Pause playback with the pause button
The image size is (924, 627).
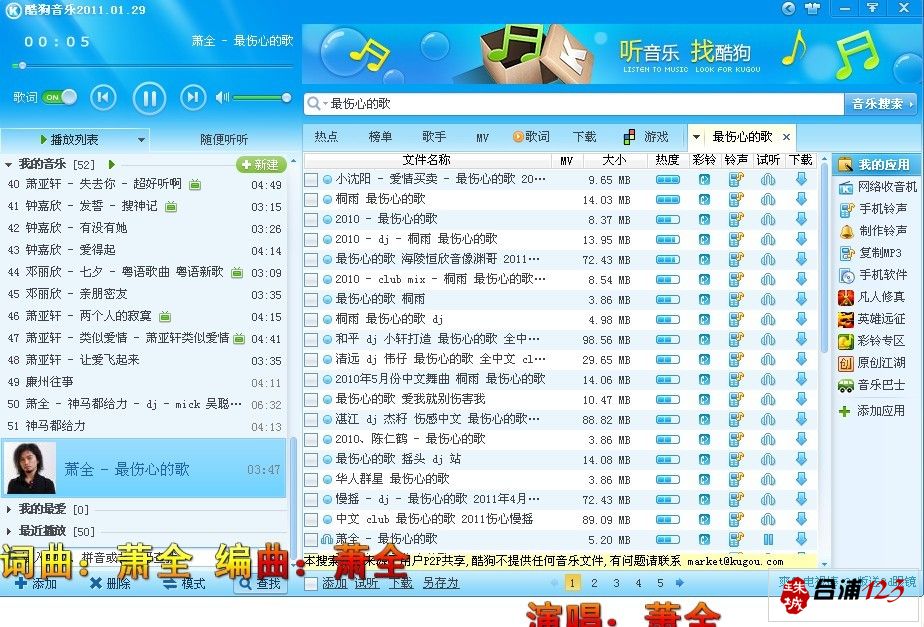[x=149, y=98]
